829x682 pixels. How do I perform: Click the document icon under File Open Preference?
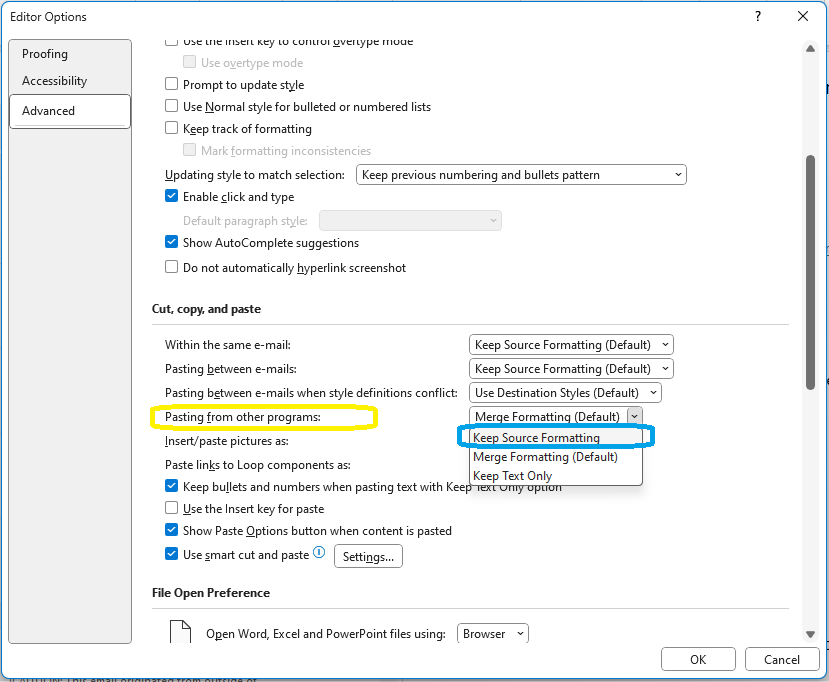tap(180, 633)
